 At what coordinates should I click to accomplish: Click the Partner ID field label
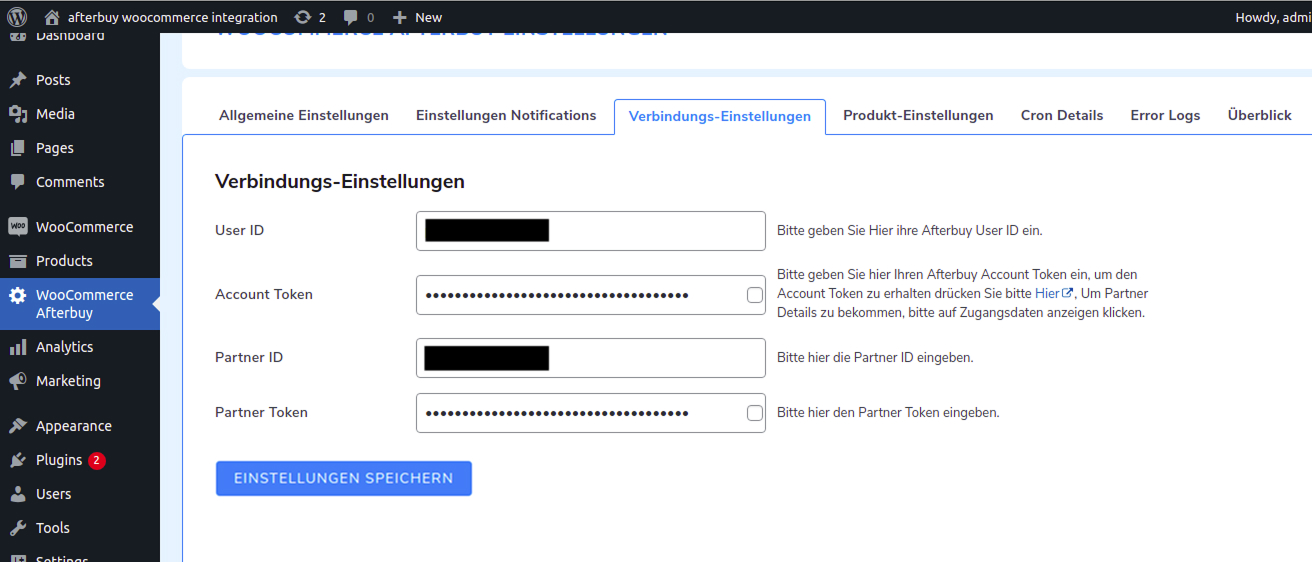249,358
